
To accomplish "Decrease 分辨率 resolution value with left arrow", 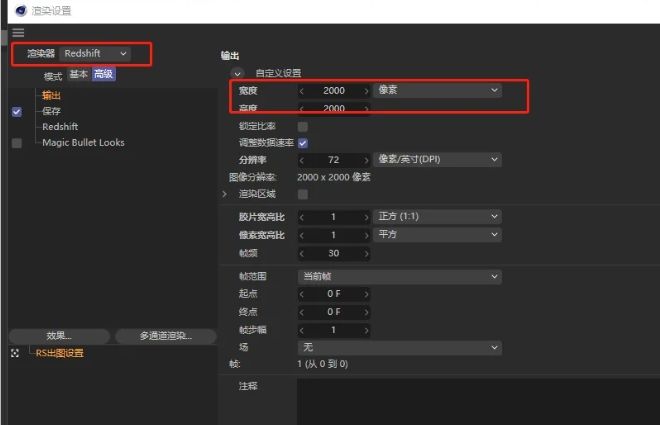I will pos(303,160).
